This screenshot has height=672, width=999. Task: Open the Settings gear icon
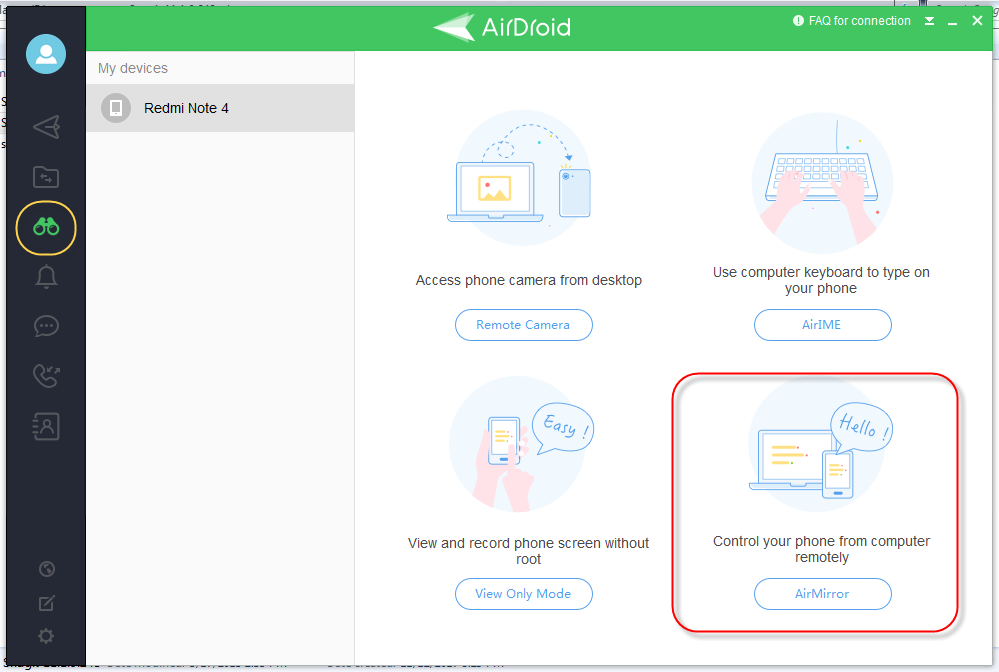click(x=45, y=635)
